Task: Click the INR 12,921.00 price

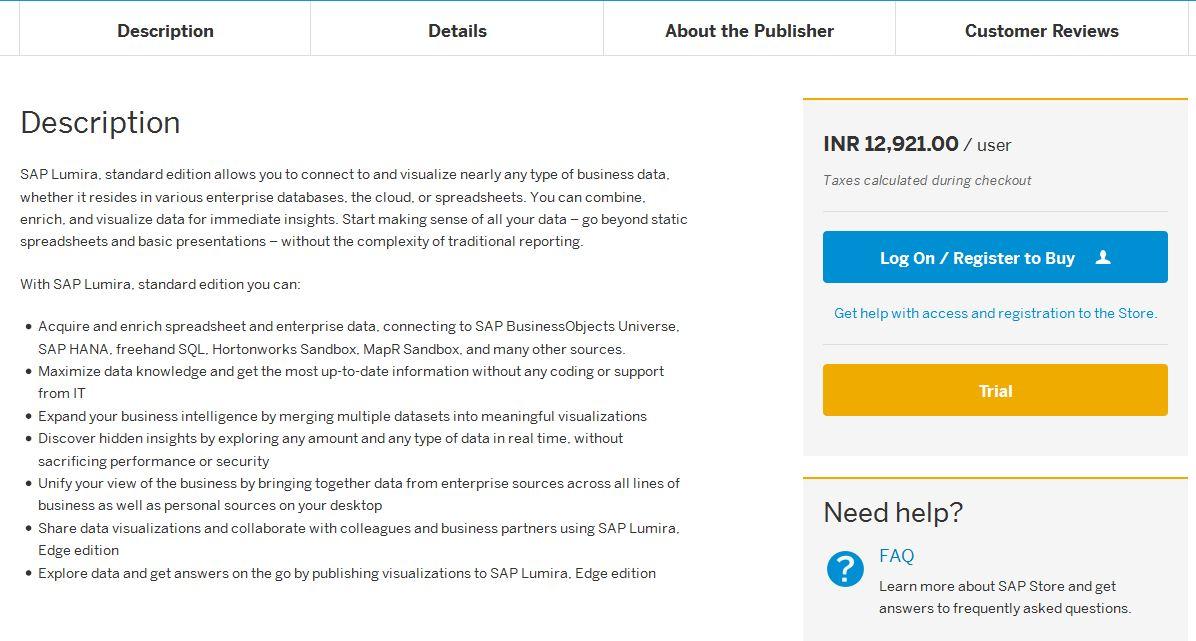Action: (x=890, y=144)
